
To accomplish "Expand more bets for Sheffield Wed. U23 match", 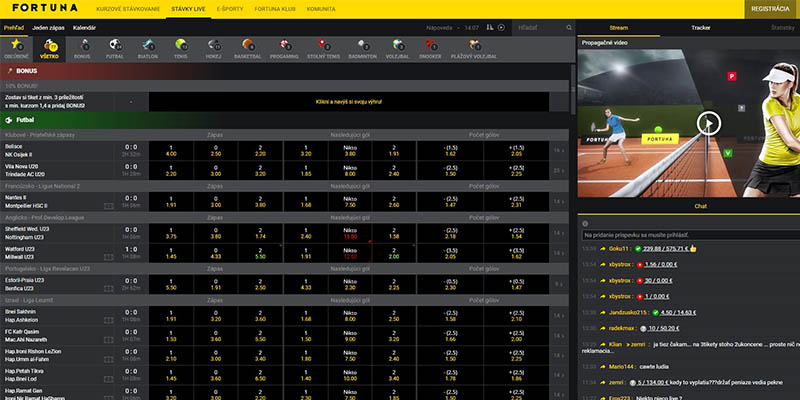I will [x=559, y=233].
